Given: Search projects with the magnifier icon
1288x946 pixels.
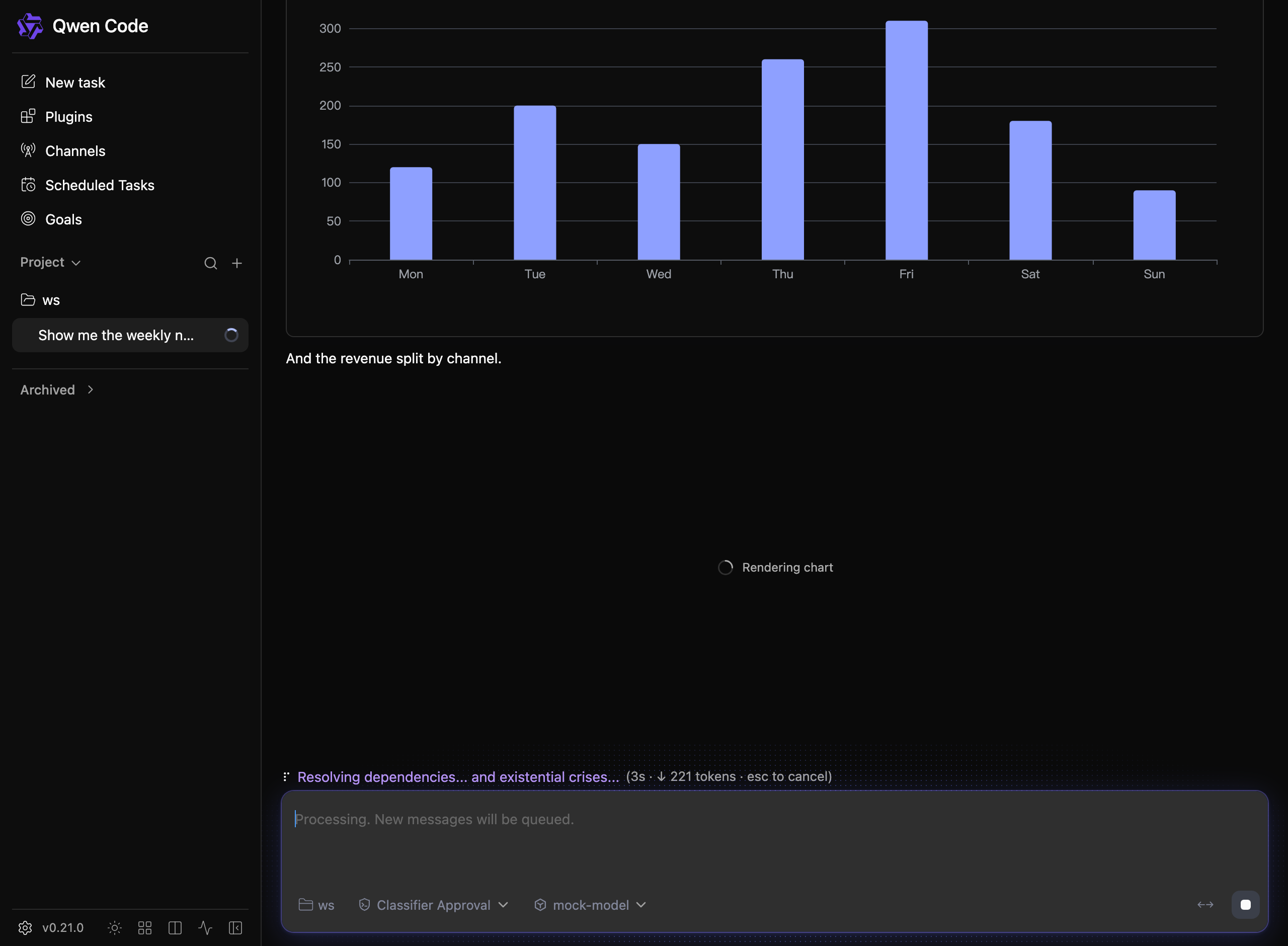Looking at the screenshot, I should pos(211,263).
